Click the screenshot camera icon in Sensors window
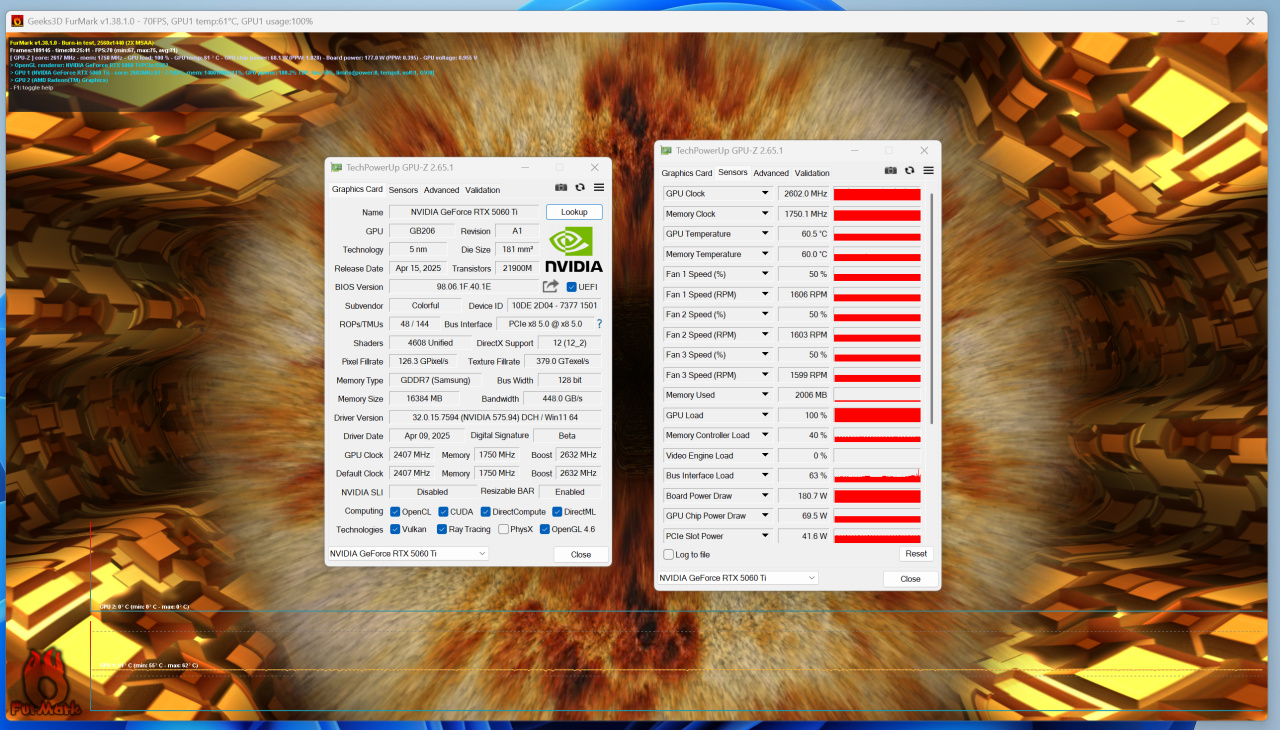The image size is (1280, 730). point(891,170)
